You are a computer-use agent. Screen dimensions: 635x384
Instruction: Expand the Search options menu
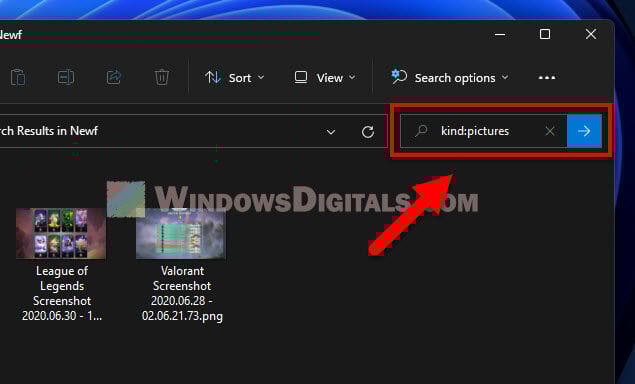point(450,77)
